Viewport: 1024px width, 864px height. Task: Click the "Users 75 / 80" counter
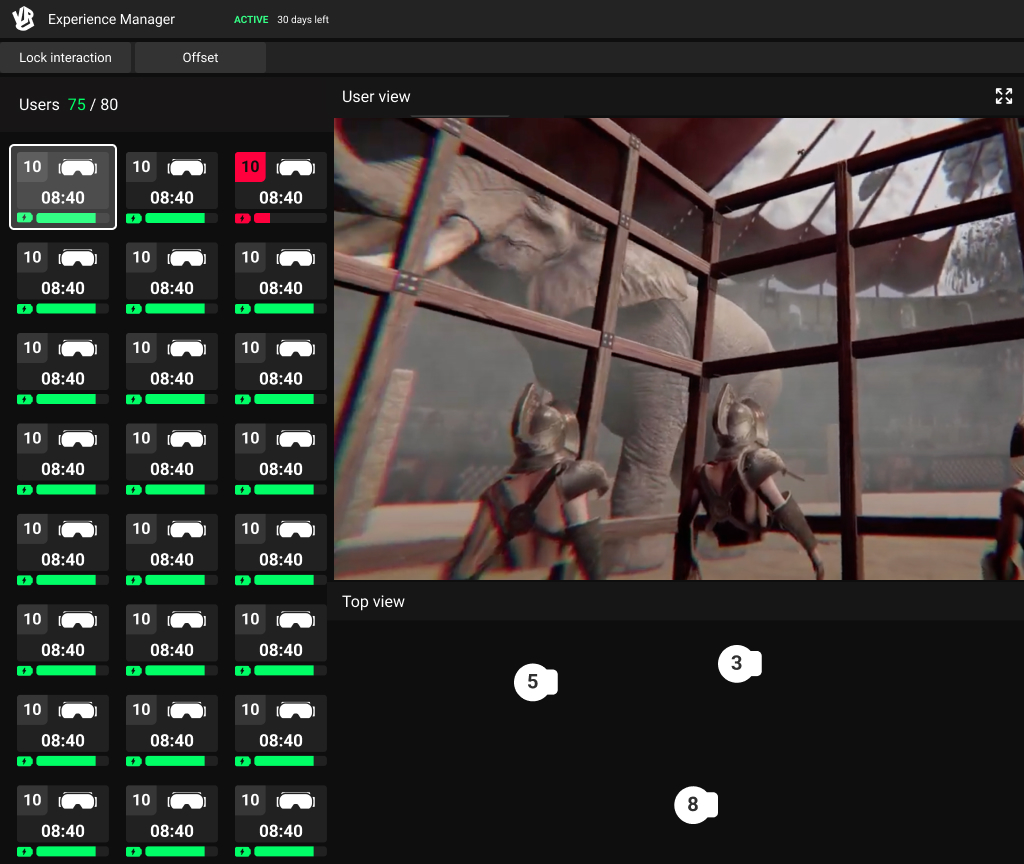click(69, 104)
